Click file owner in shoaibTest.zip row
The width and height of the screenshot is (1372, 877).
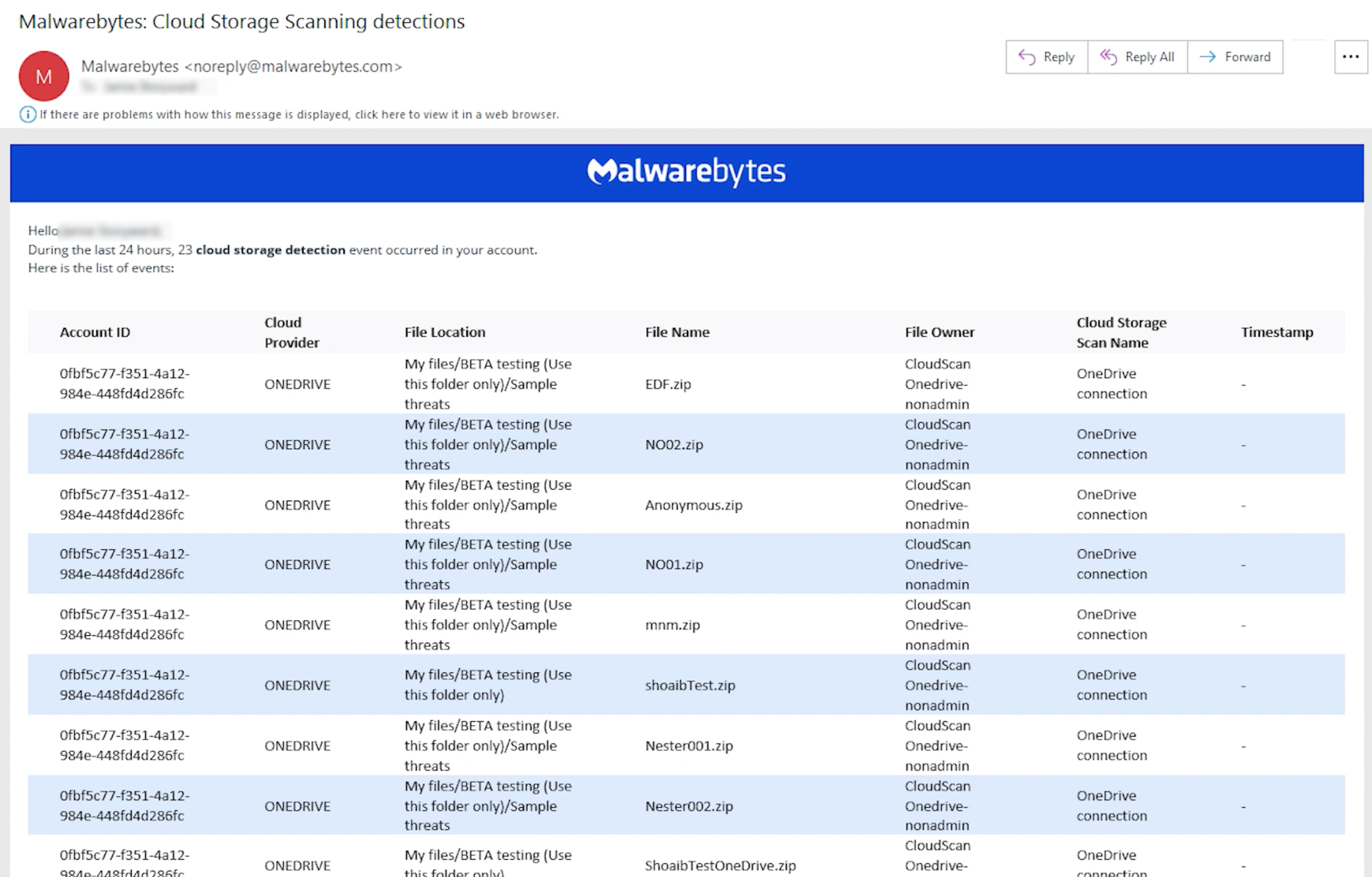point(938,686)
